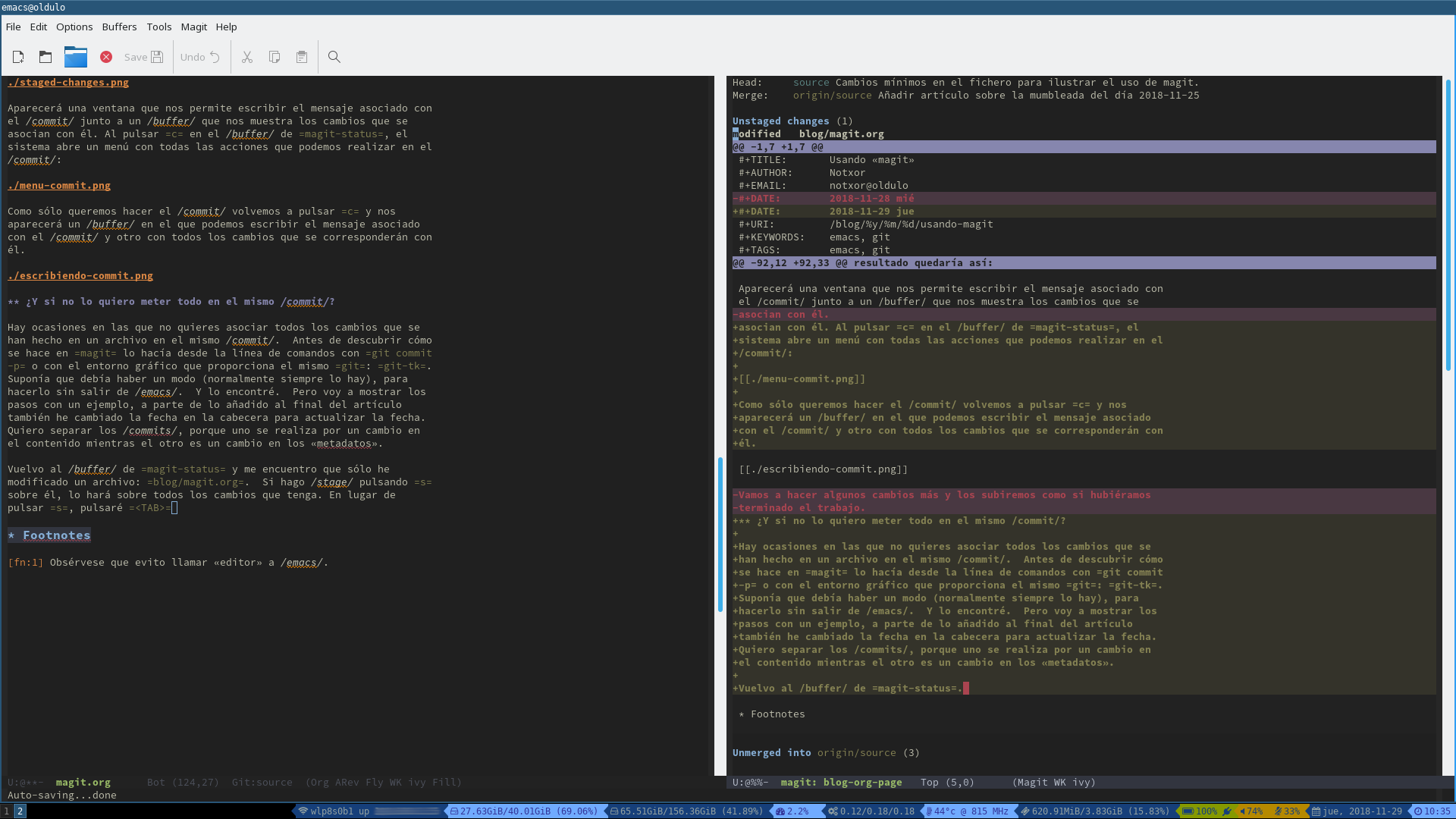Image resolution: width=1456 pixels, height=819 pixels.
Task: Open the Edit menu
Action: tap(39, 27)
